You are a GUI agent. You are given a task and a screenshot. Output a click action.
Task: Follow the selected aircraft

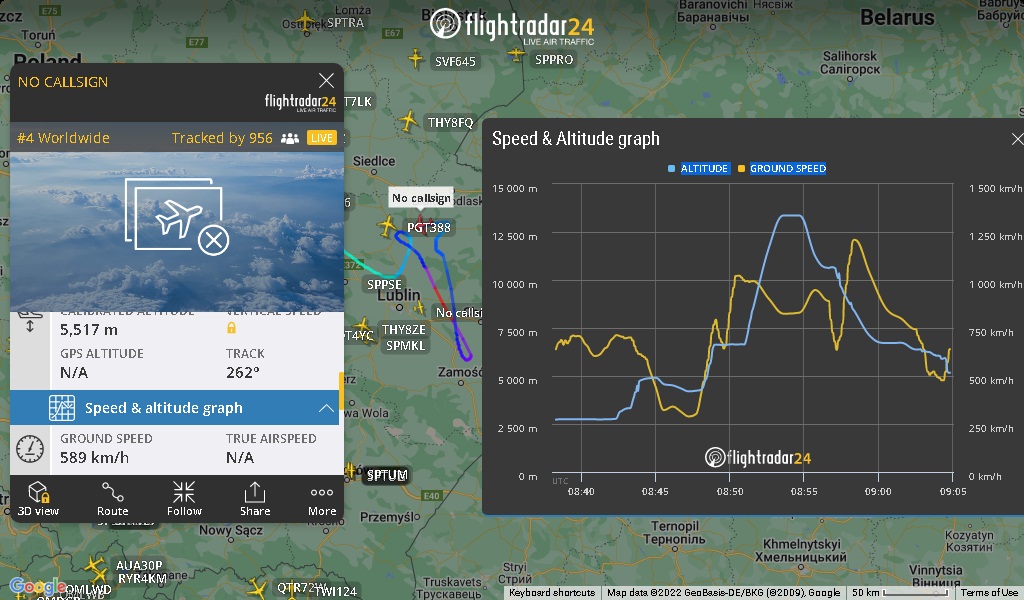(184, 499)
